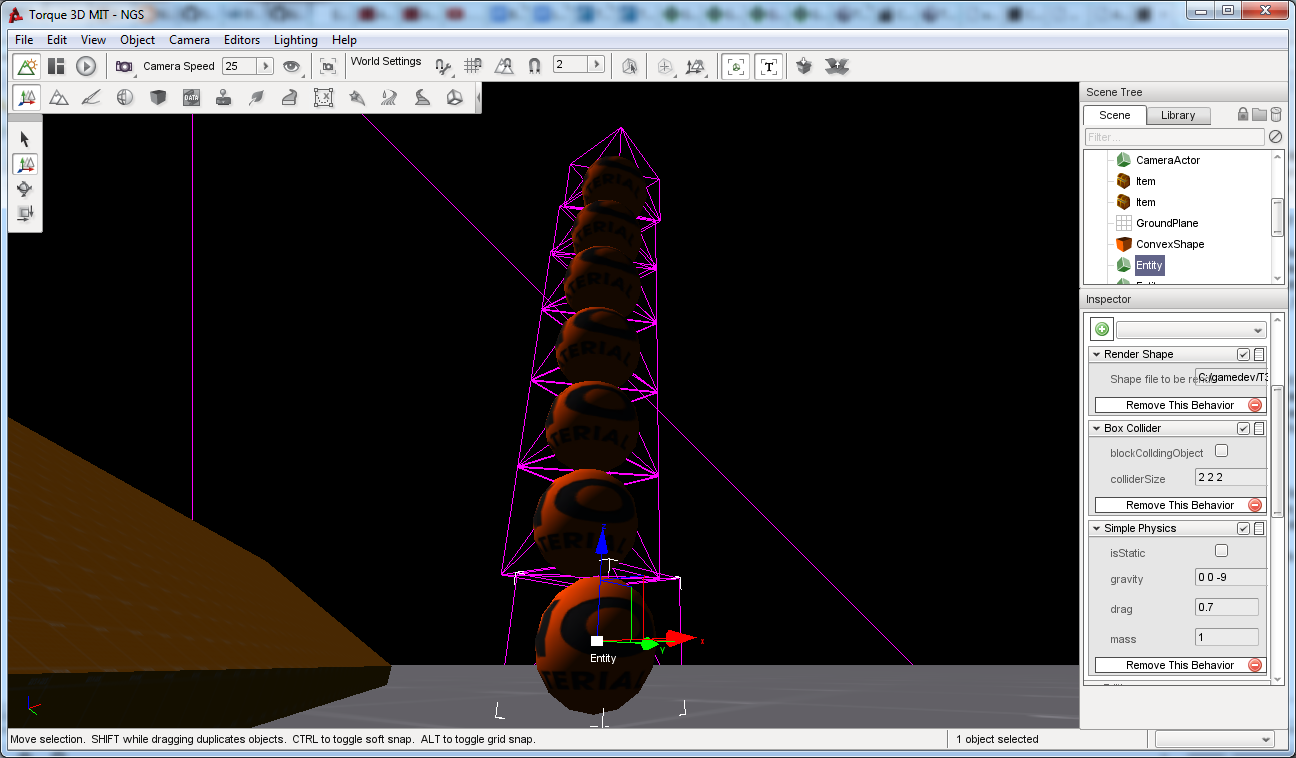Click the fit view to selection icon
Viewport: 1296px width, 758px height.
tap(328, 66)
